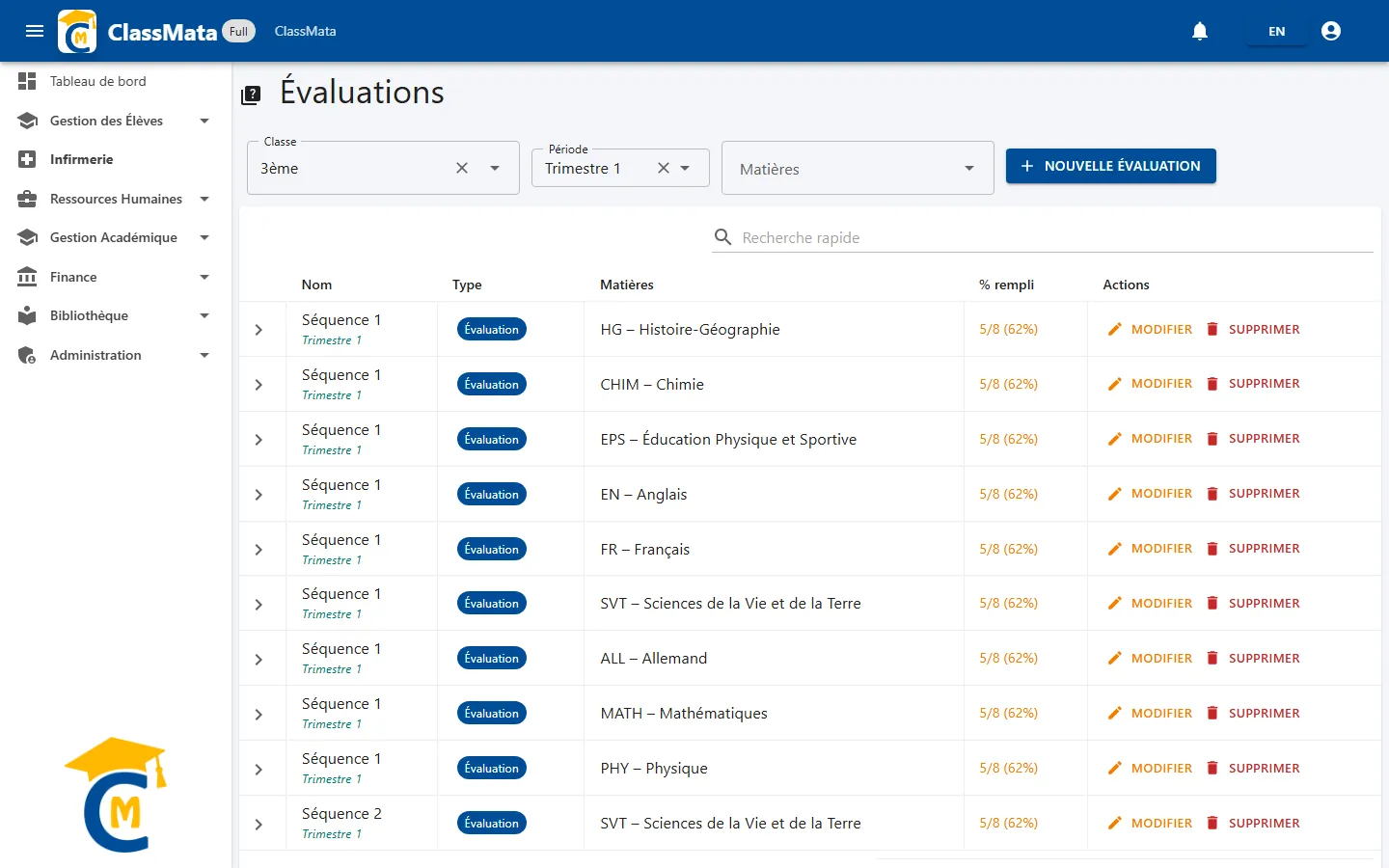Expand the PHY – Physique row
Screen dimensions: 1389x868
(259, 770)
